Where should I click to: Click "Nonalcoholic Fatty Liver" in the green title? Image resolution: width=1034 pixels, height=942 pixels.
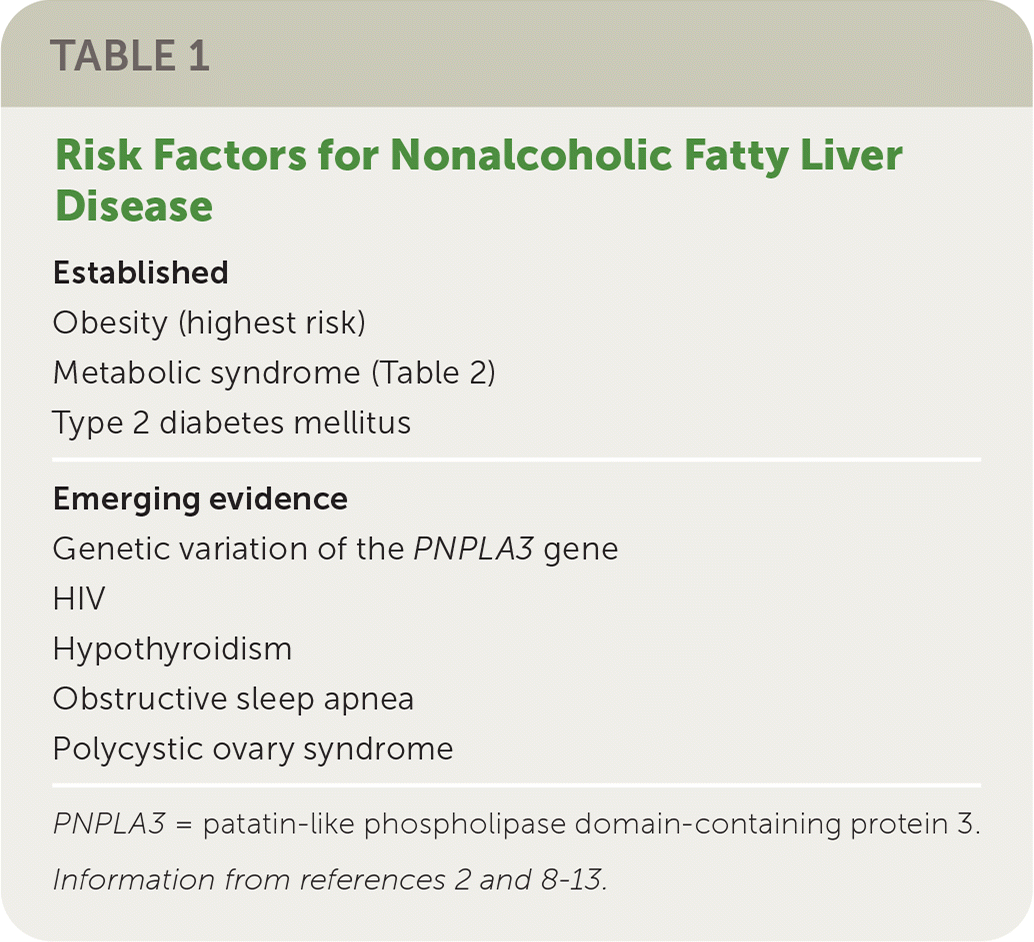pos(646,156)
